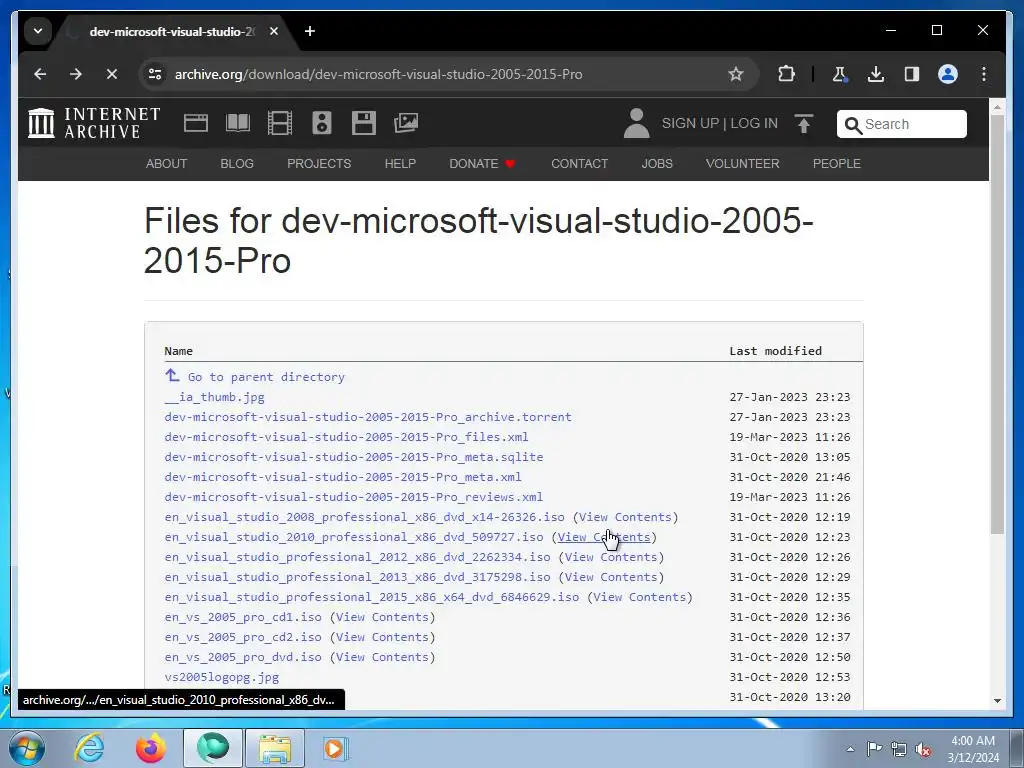1024x768 pixels.
Task: Open the tab search dropdown
Action: coord(38,31)
